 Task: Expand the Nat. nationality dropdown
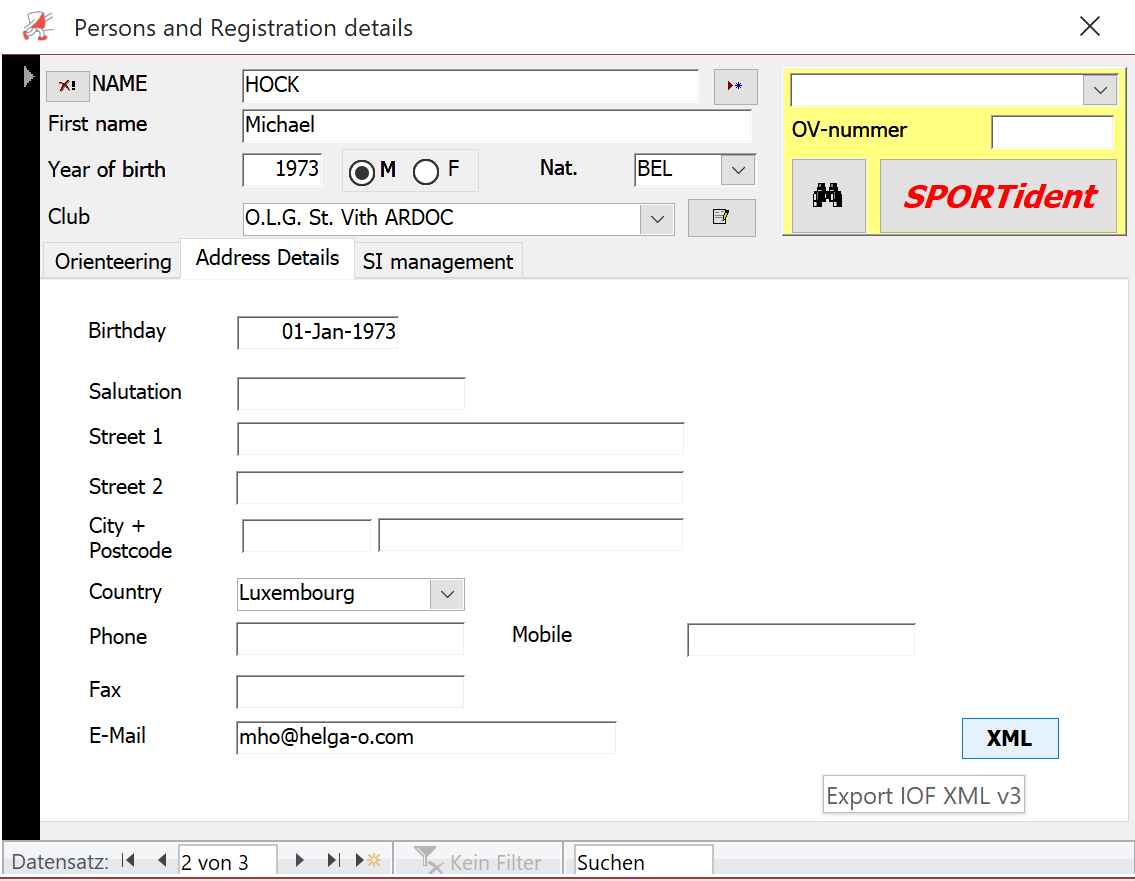[738, 171]
